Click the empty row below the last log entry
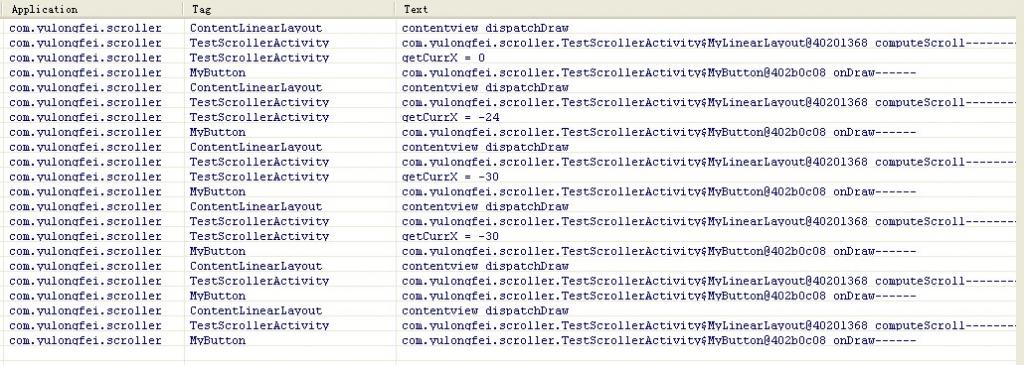The width and height of the screenshot is (1024, 365). (x=512, y=355)
